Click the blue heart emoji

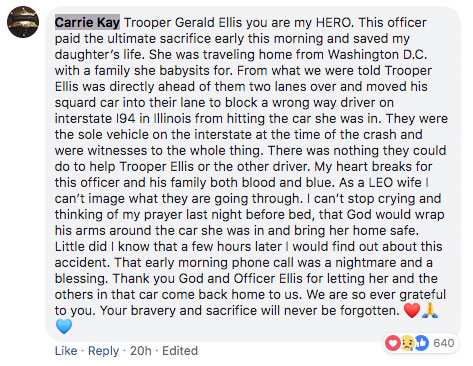(64, 326)
